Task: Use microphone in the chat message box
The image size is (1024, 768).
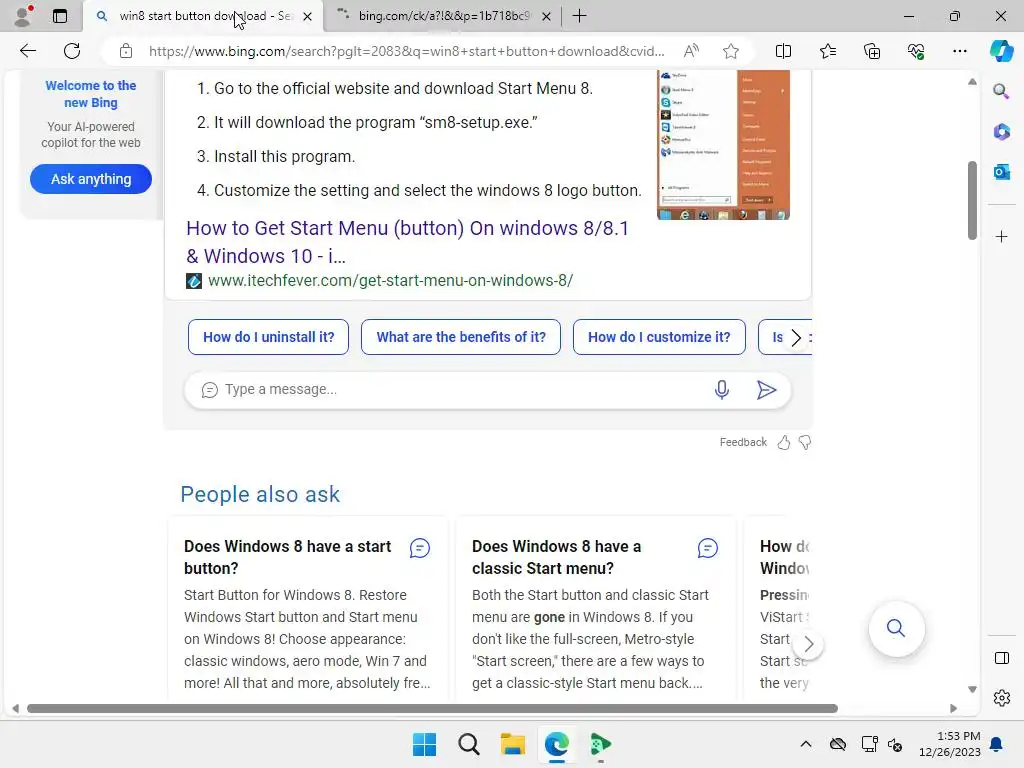Action: (722, 390)
